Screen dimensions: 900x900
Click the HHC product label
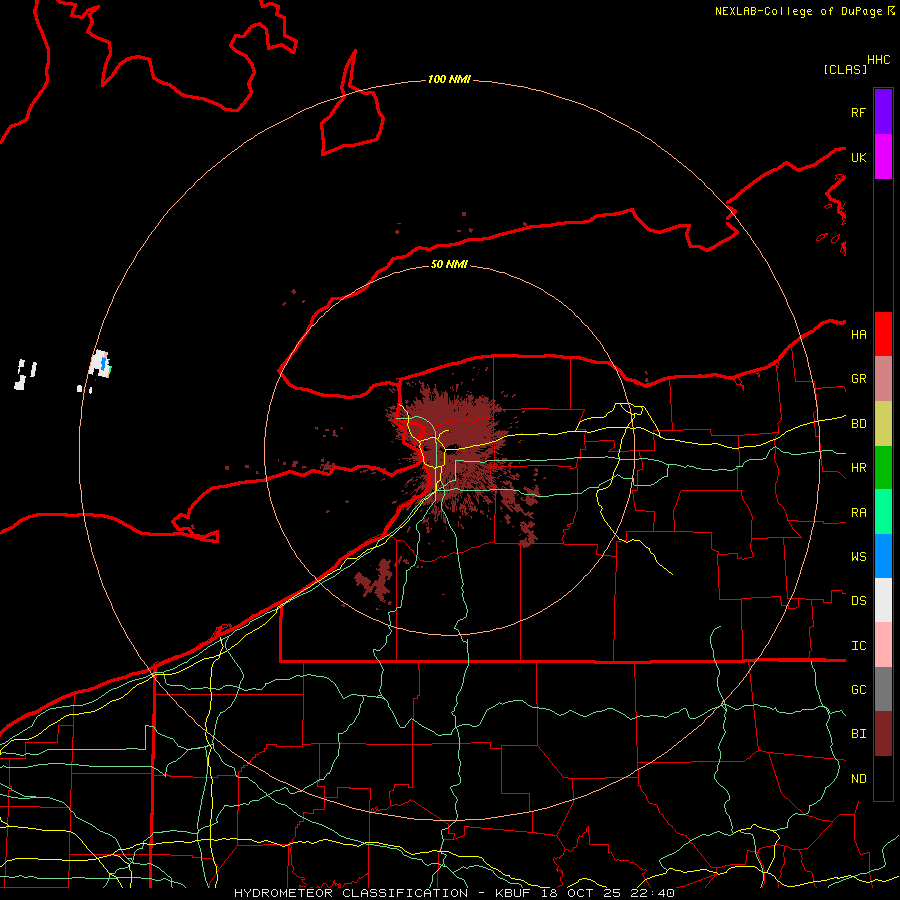879,60
